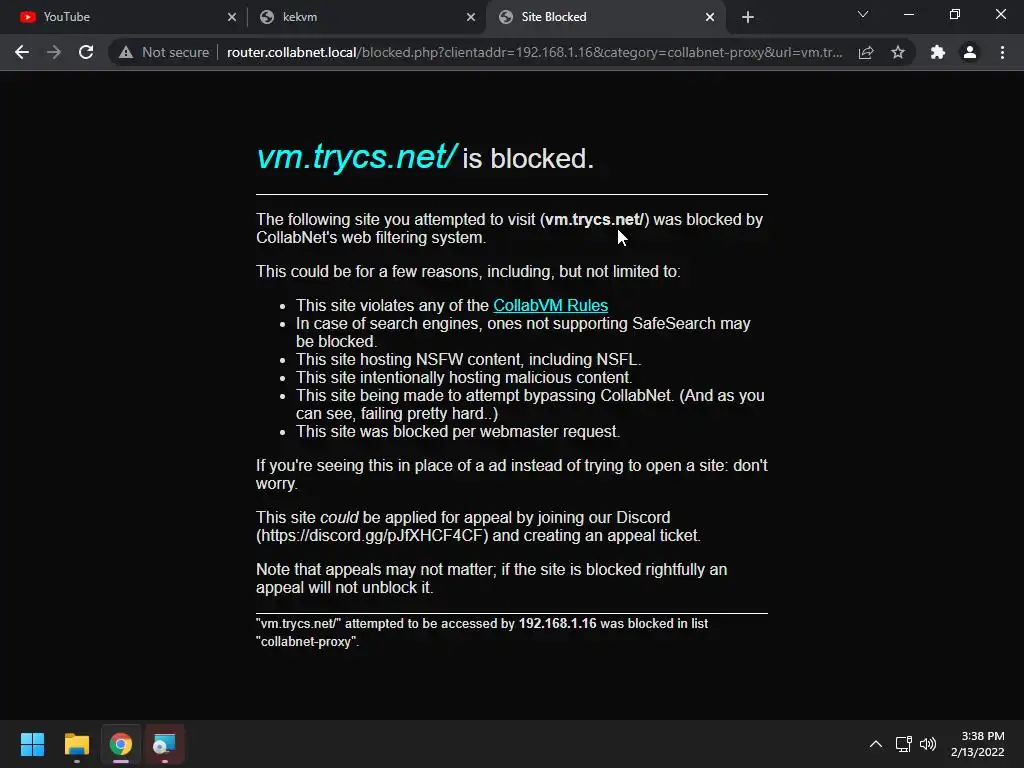Image resolution: width=1024 pixels, height=768 pixels.
Task: Click the "collabnet-proxy" list name text
Action: pos(306,642)
